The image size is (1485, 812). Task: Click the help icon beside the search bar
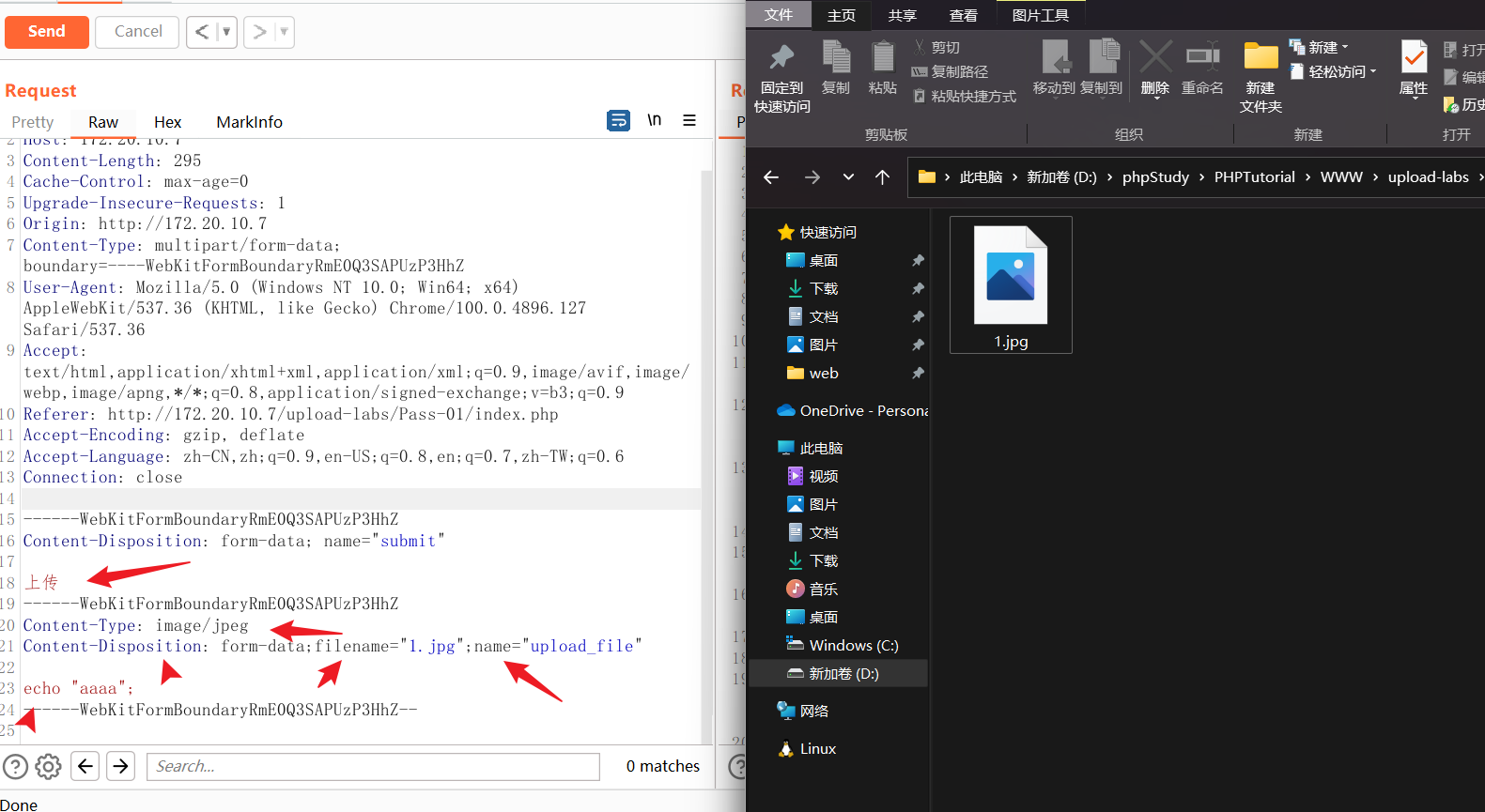tap(15, 767)
